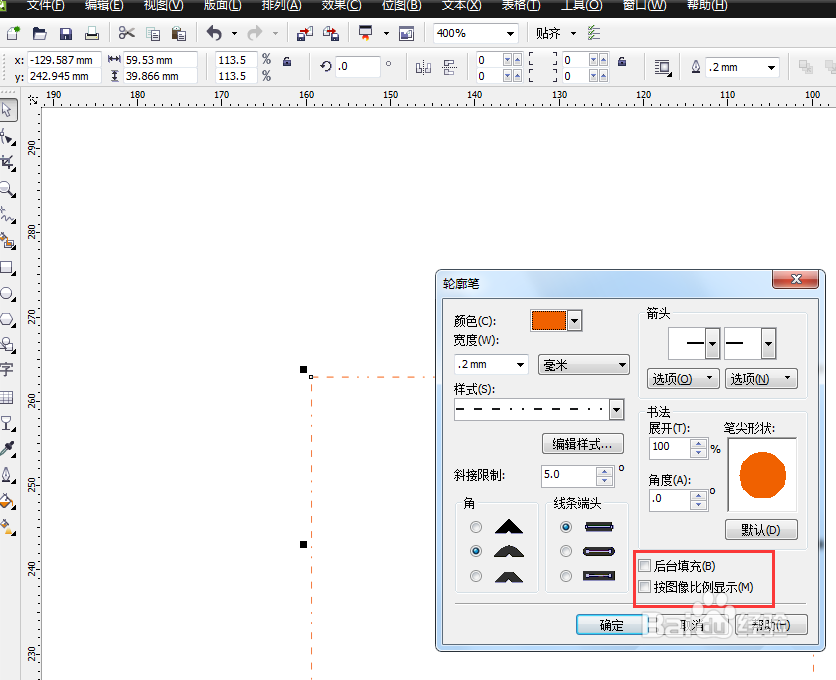This screenshot has height=680, width=836.
Task: Select the bevel corner radio button
Action: click(x=476, y=576)
